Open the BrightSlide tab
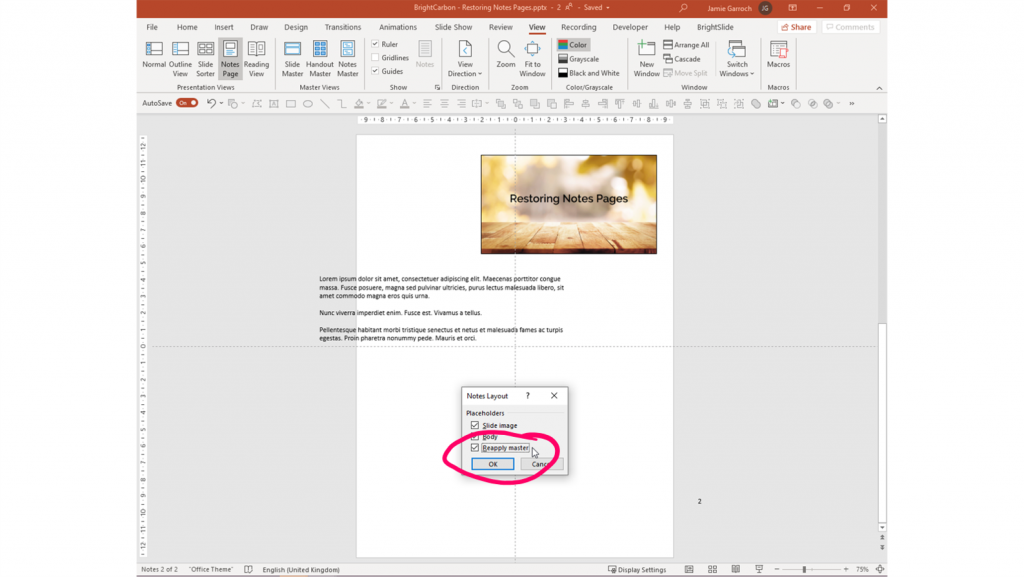The width and height of the screenshot is (1024, 577). coord(715,27)
